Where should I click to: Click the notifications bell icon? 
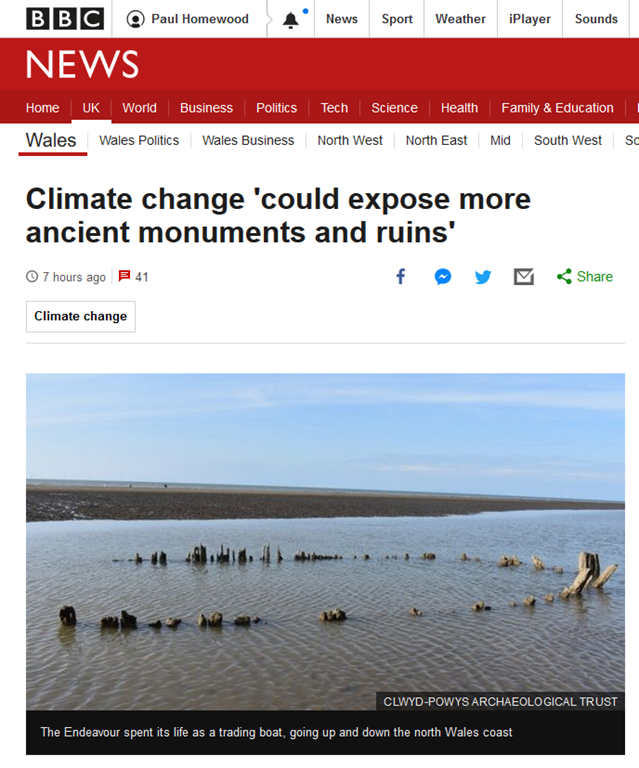click(x=291, y=20)
